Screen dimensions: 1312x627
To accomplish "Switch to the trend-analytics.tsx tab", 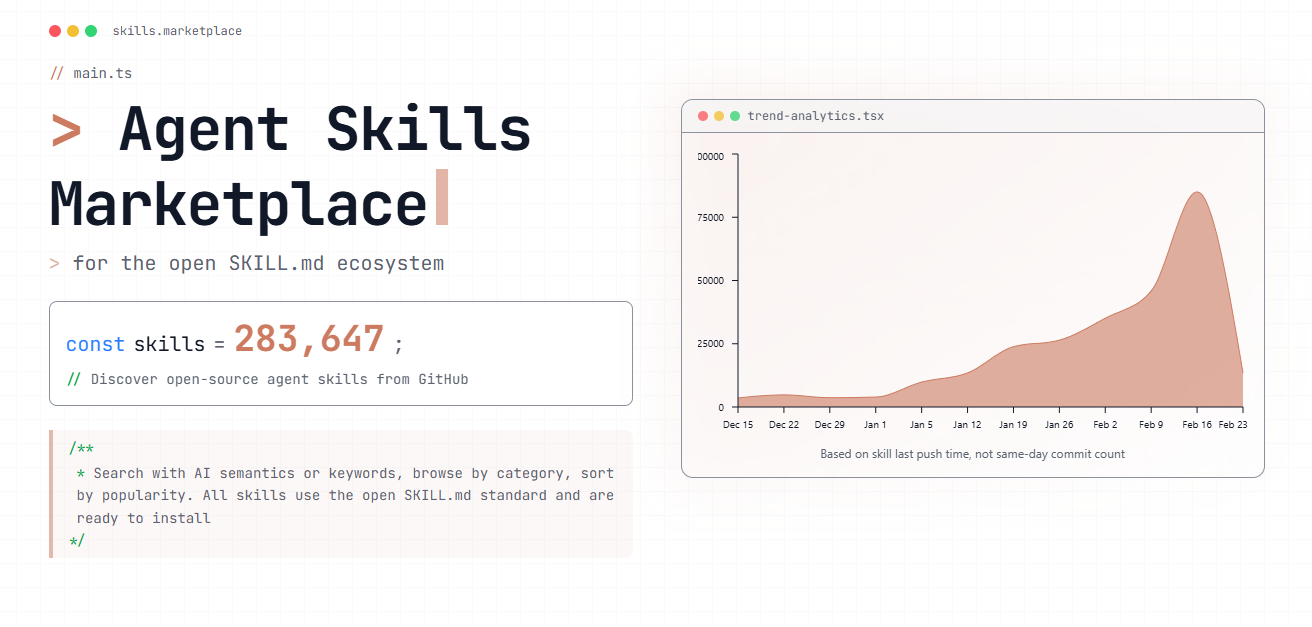I will pyautogui.click(x=816, y=115).
